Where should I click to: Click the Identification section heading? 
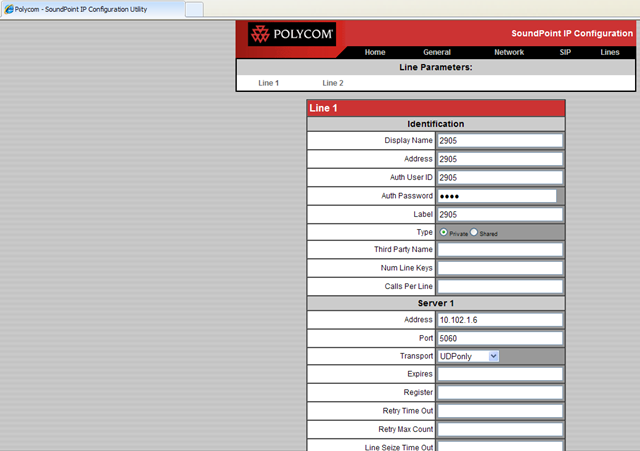click(x=436, y=124)
